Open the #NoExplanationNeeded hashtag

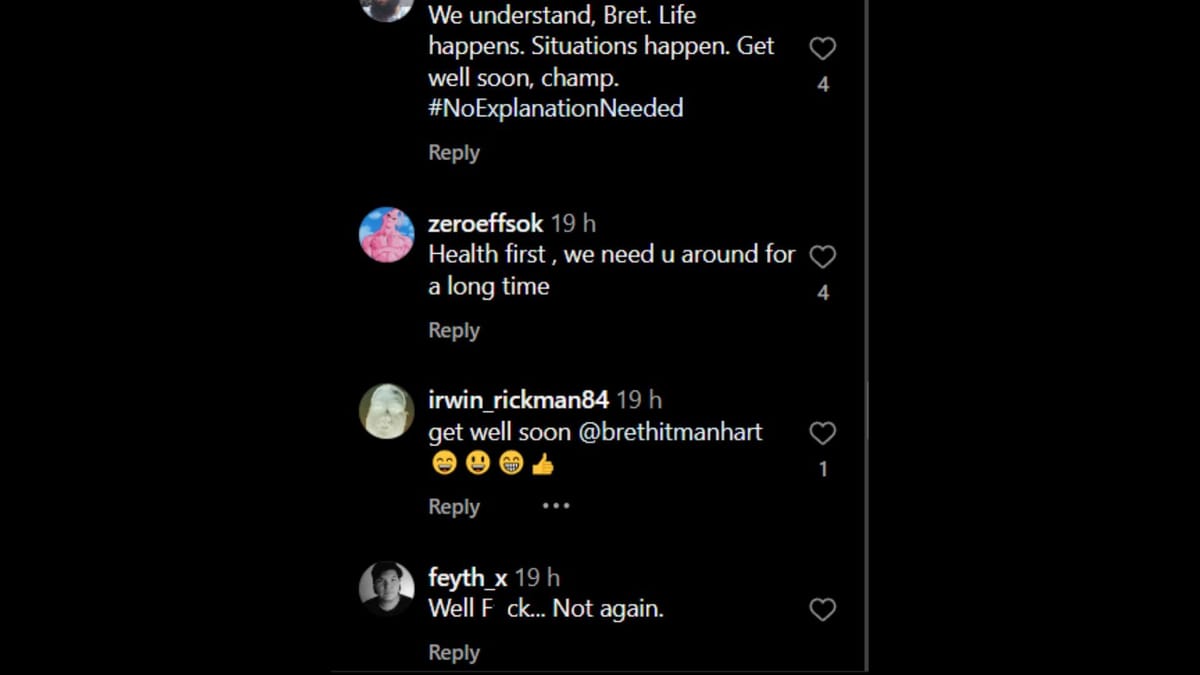coord(555,108)
